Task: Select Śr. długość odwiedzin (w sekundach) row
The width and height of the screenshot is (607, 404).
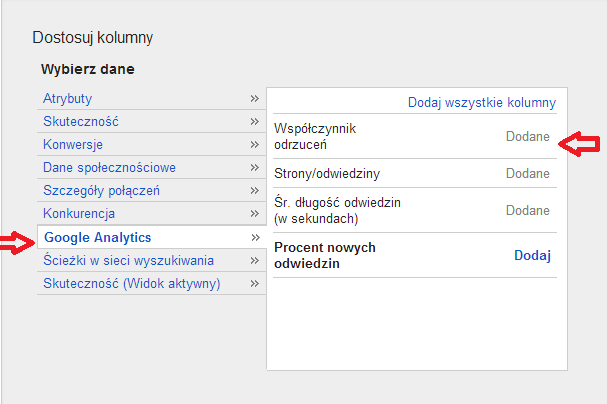Action: pos(337,210)
